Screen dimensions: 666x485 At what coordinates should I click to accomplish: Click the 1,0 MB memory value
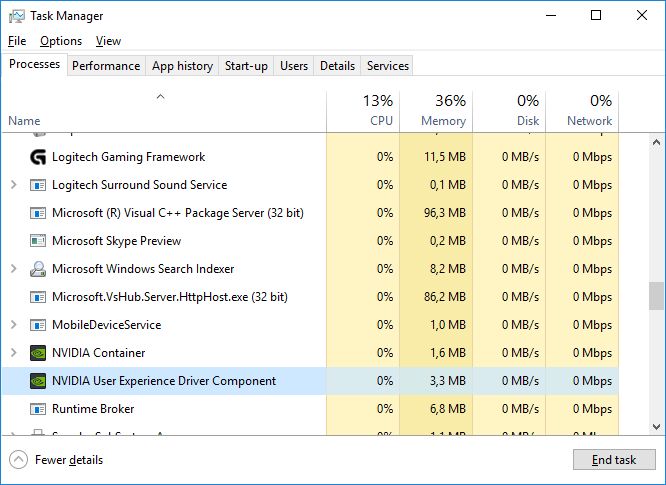pyautogui.click(x=448, y=325)
